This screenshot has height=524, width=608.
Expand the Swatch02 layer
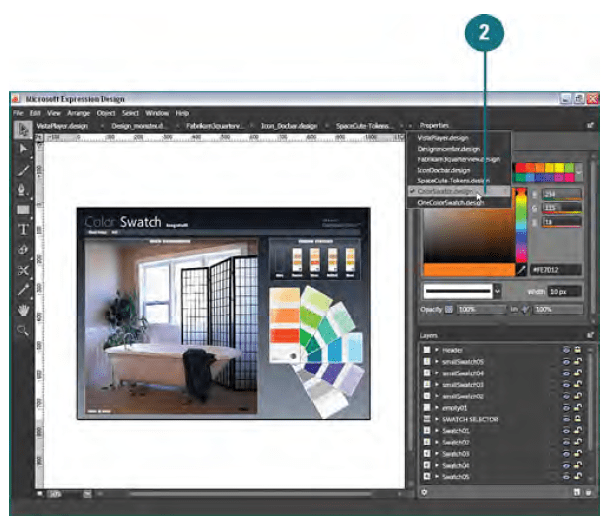coord(437,442)
